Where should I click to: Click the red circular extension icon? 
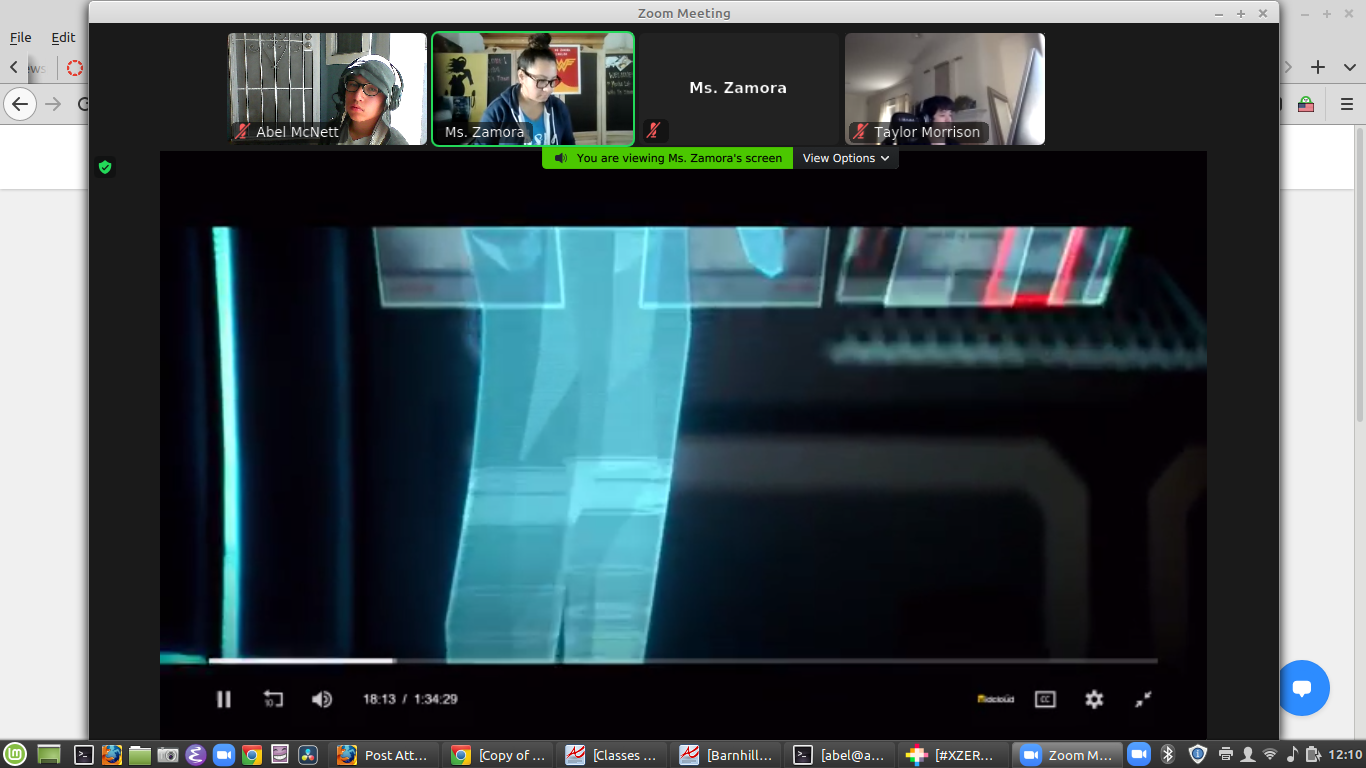[x=75, y=68]
